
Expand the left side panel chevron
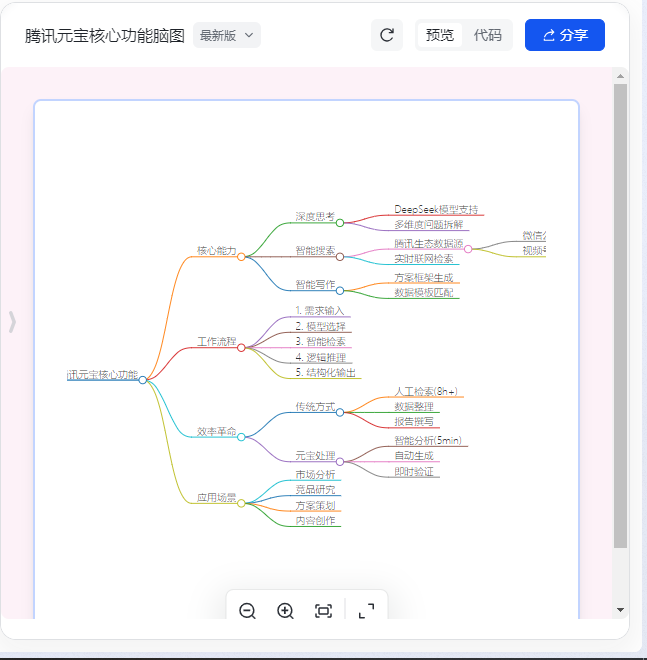(12, 322)
